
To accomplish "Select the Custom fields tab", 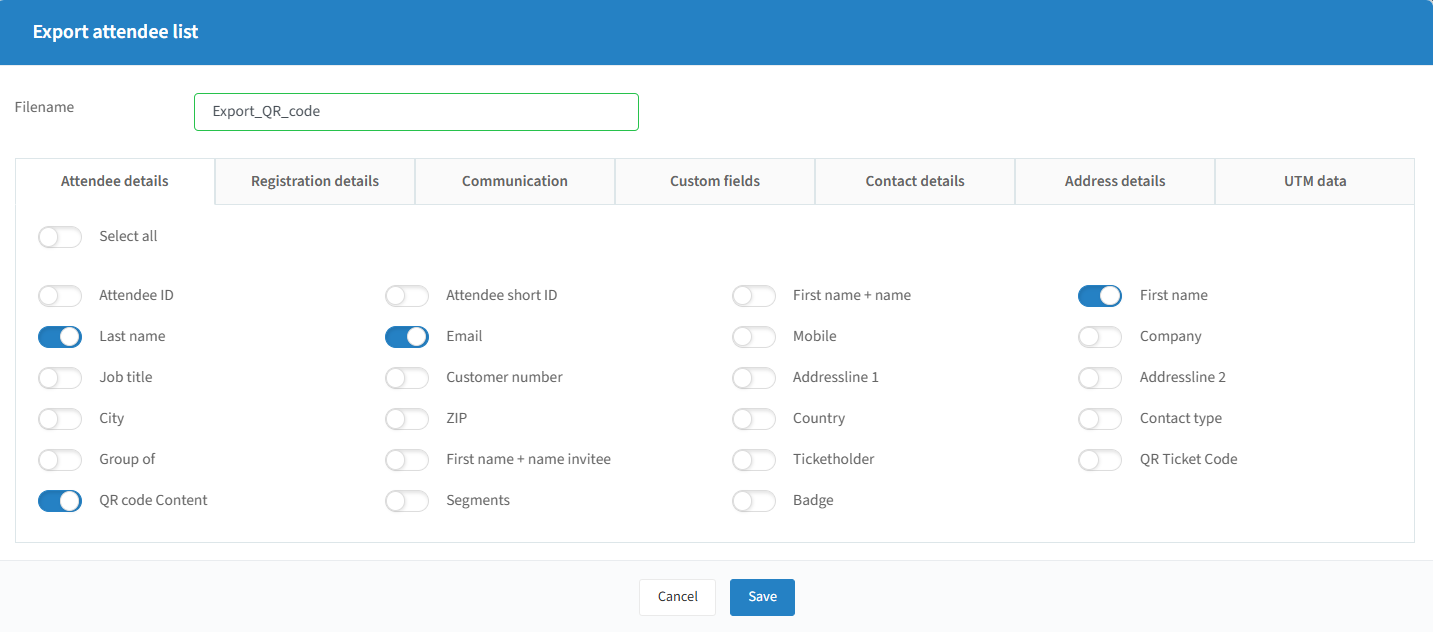I will pos(715,181).
